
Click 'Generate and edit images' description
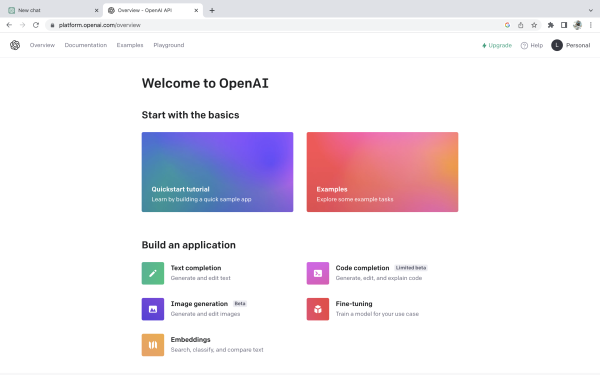(x=205, y=314)
